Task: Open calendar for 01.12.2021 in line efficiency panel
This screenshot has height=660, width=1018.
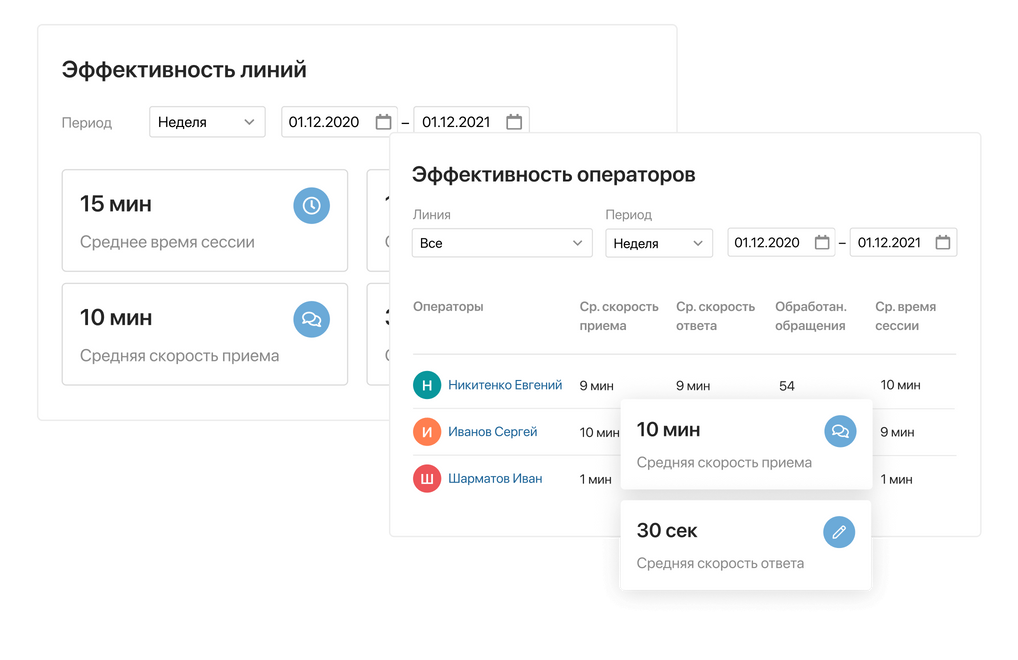Action: 514,122
